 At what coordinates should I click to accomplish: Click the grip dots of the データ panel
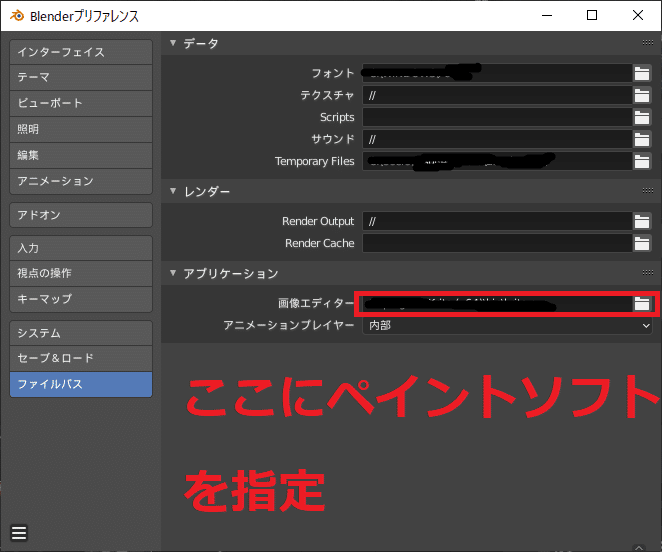[x=648, y=43]
